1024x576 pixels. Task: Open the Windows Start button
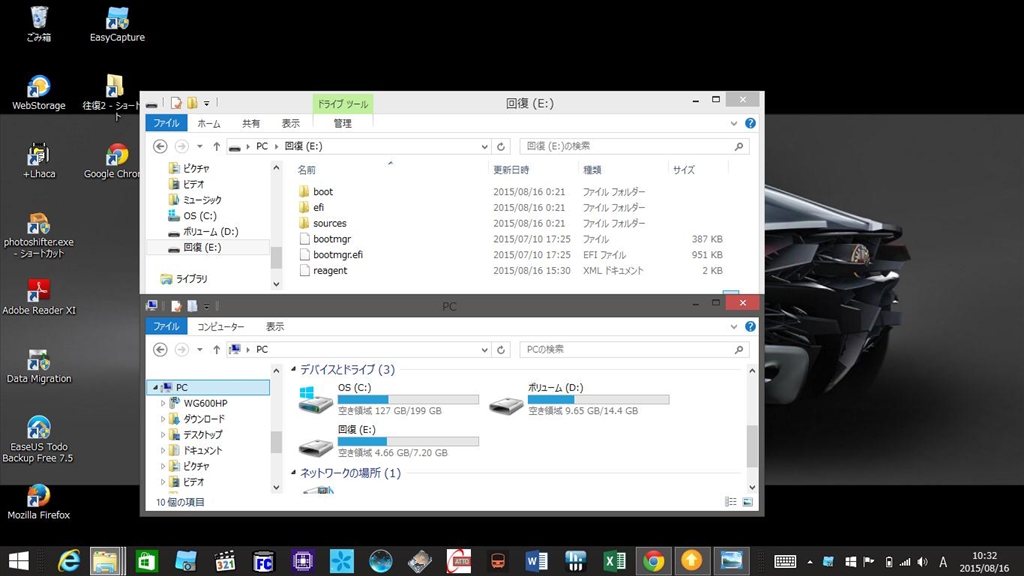coord(18,561)
